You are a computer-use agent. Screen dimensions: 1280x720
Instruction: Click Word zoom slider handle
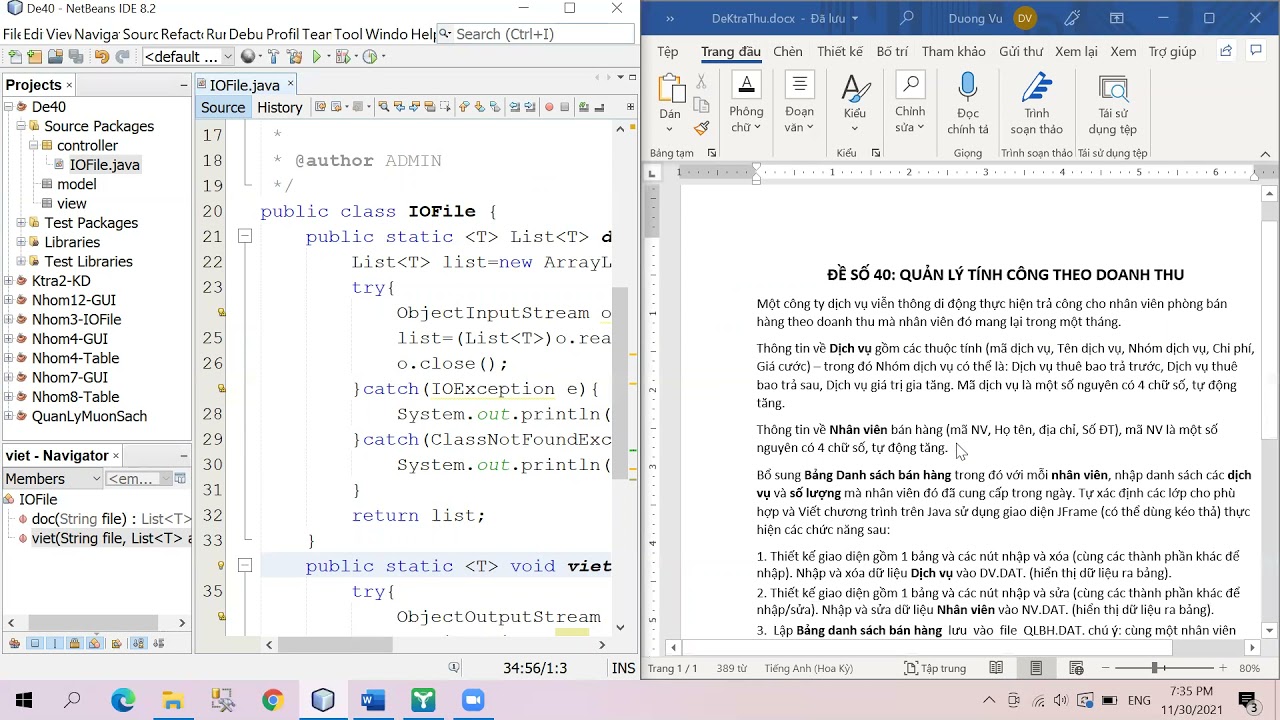point(1155,668)
